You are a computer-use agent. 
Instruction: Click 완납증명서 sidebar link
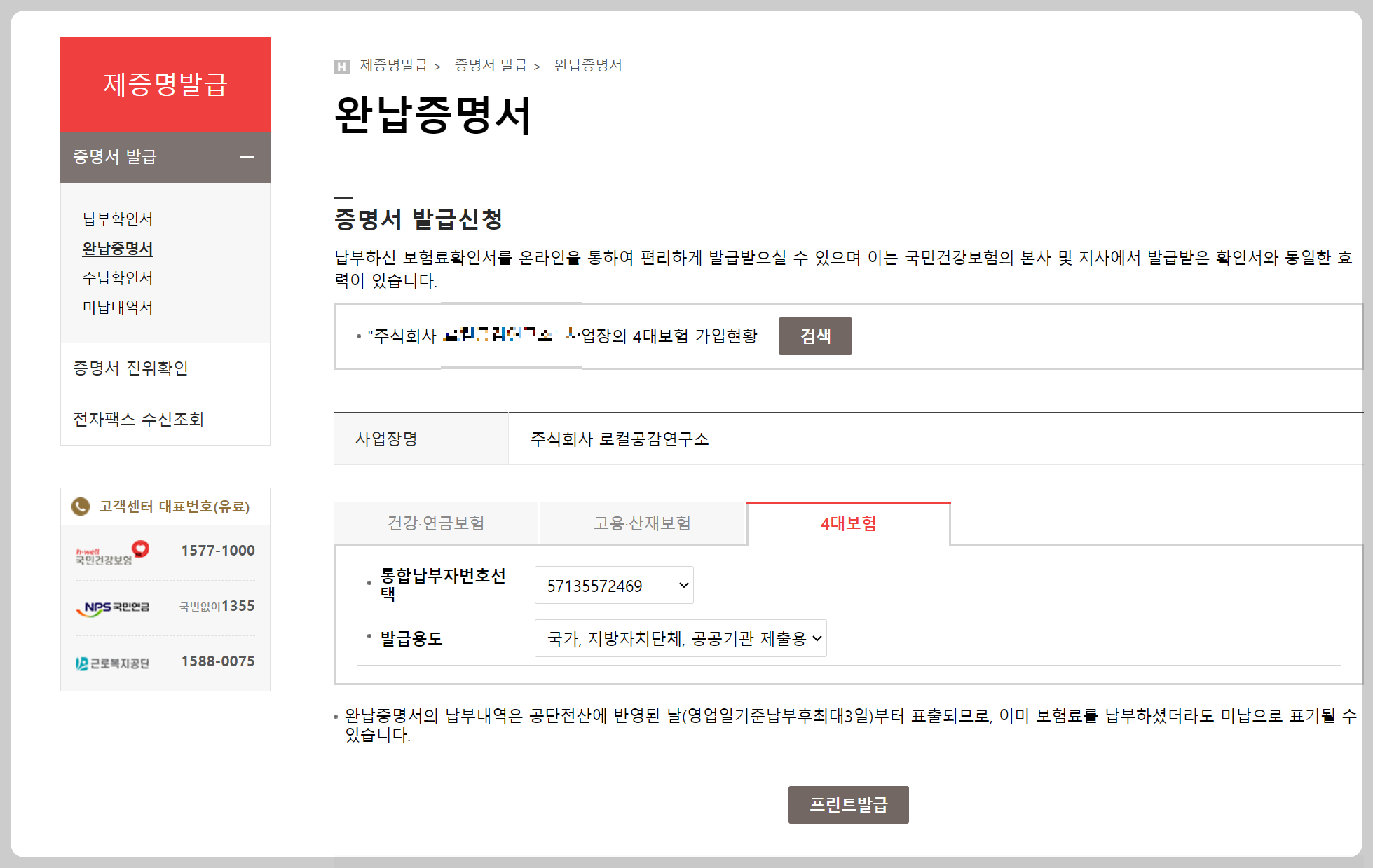coord(118,249)
